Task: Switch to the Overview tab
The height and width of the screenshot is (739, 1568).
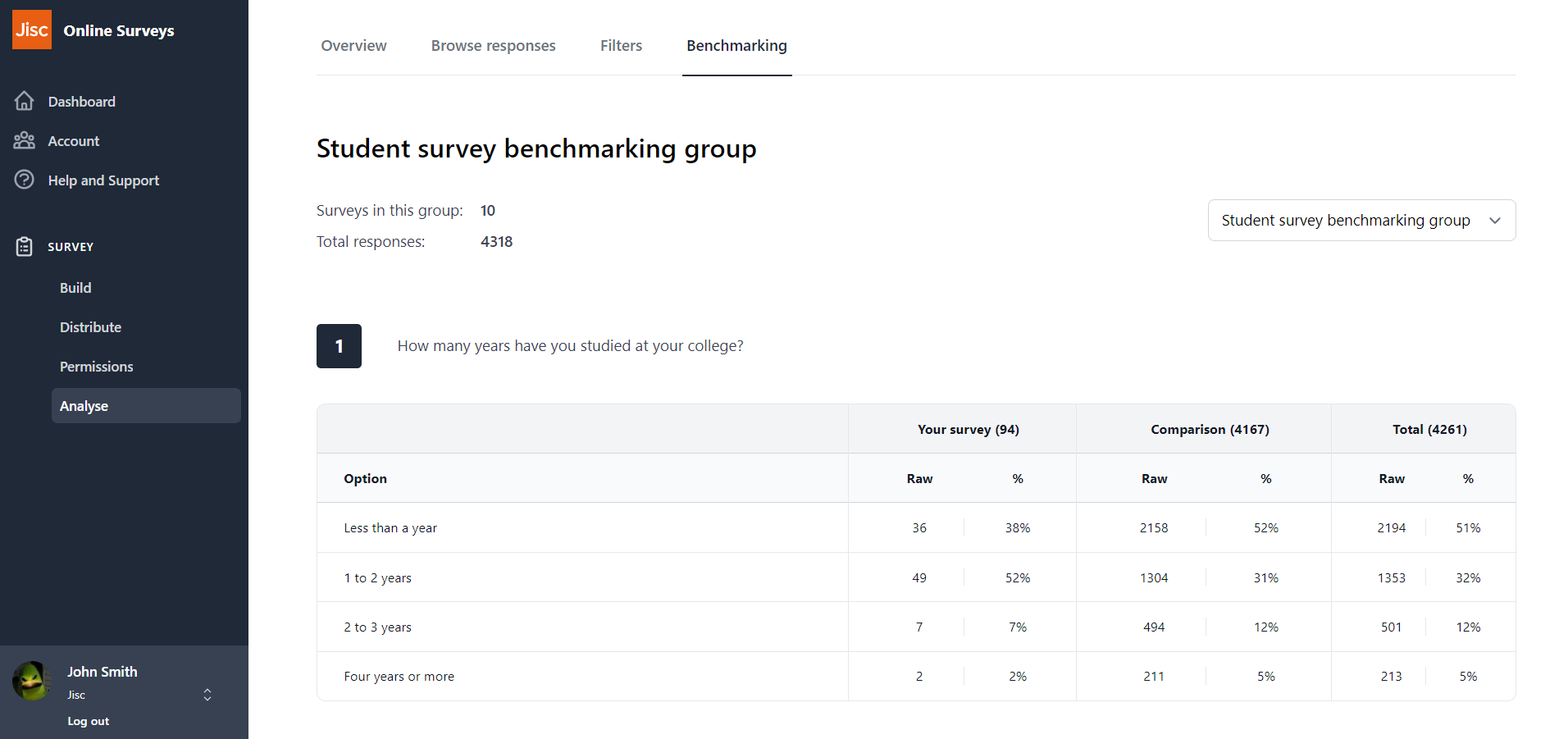Action: [353, 45]
